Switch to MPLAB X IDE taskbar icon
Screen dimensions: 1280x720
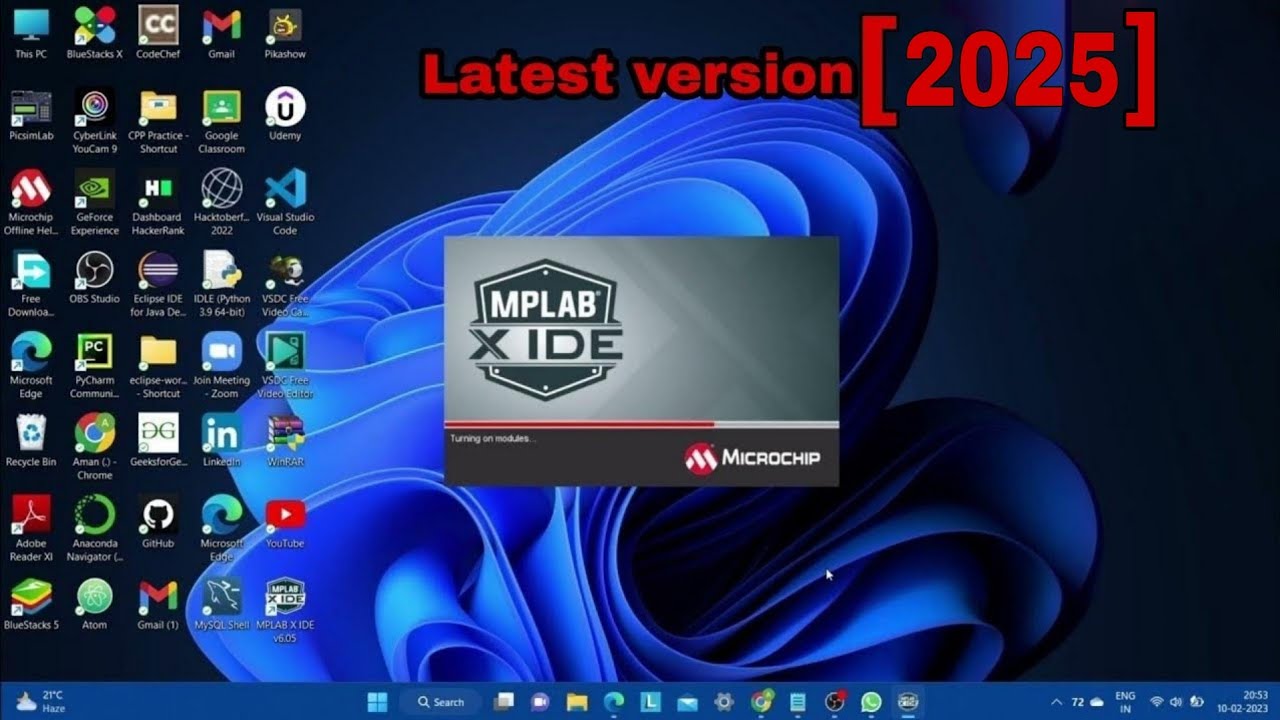tap(908, 701)
